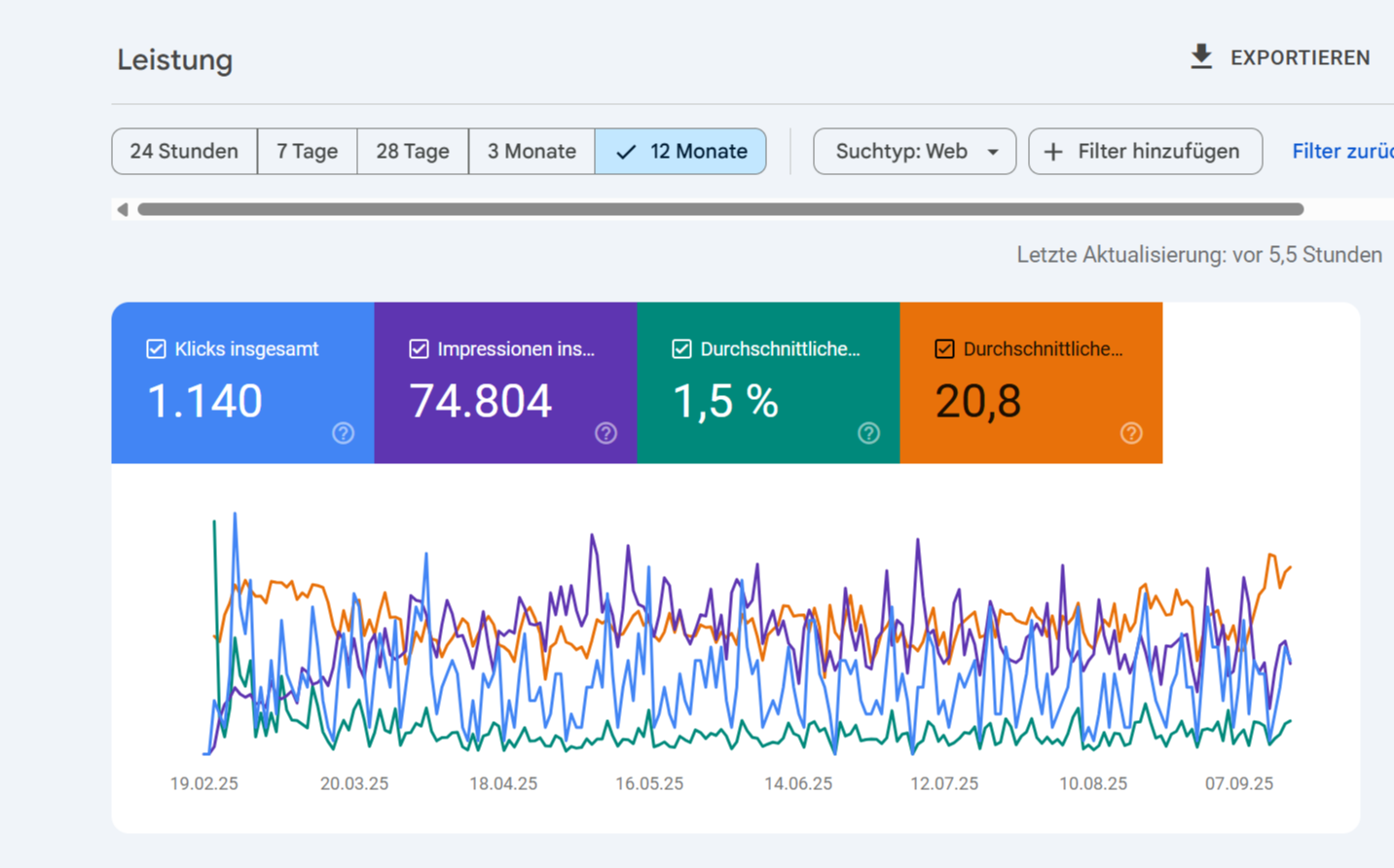Toggle the orange Durchschnittliche position checkbox
The width and height of the screenshot is (1394, 868).
point(944,349)
